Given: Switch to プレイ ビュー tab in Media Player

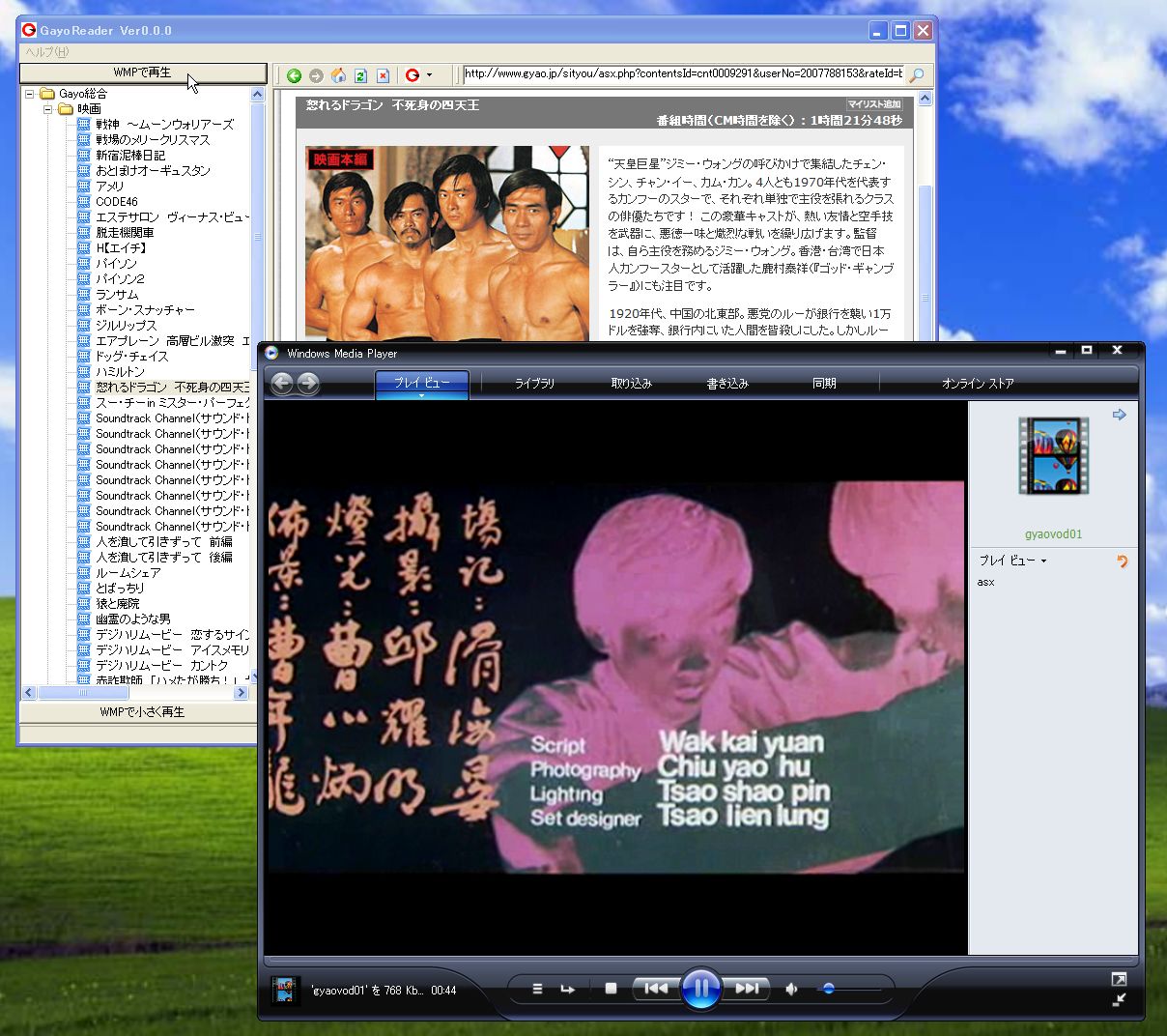Looking at the screenshot, I should 421,384.
